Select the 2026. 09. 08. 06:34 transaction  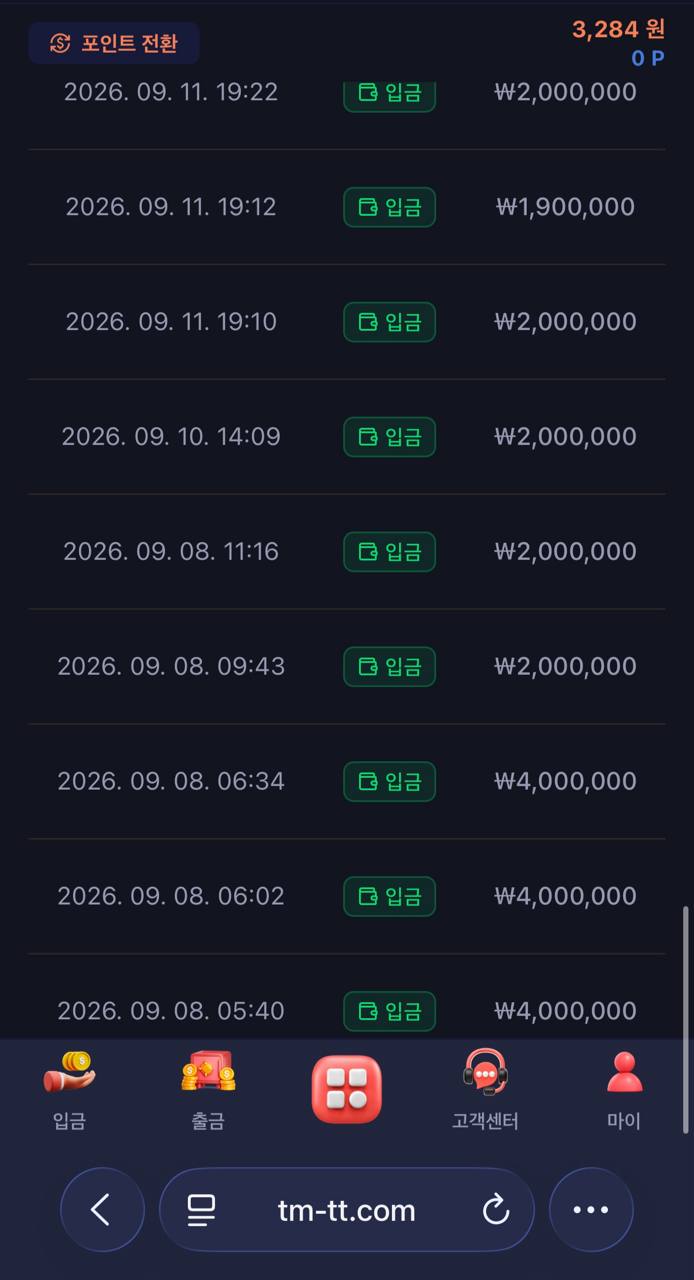pos(347,781)
